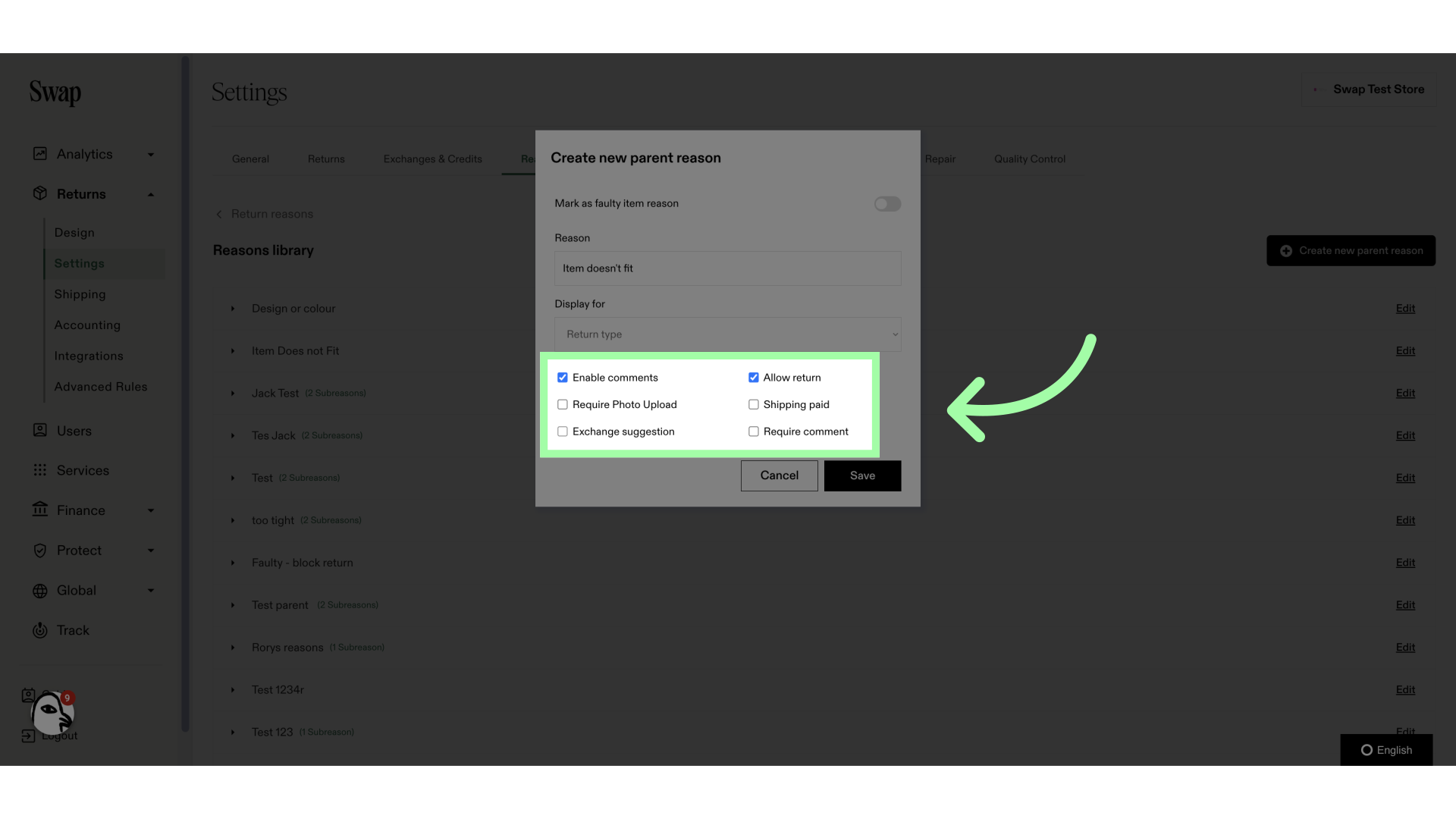The height and width of the screenshot is (819, 1456).
Task: Click the Returns box icon in sidebar
Action: click(x=40, y=193)
